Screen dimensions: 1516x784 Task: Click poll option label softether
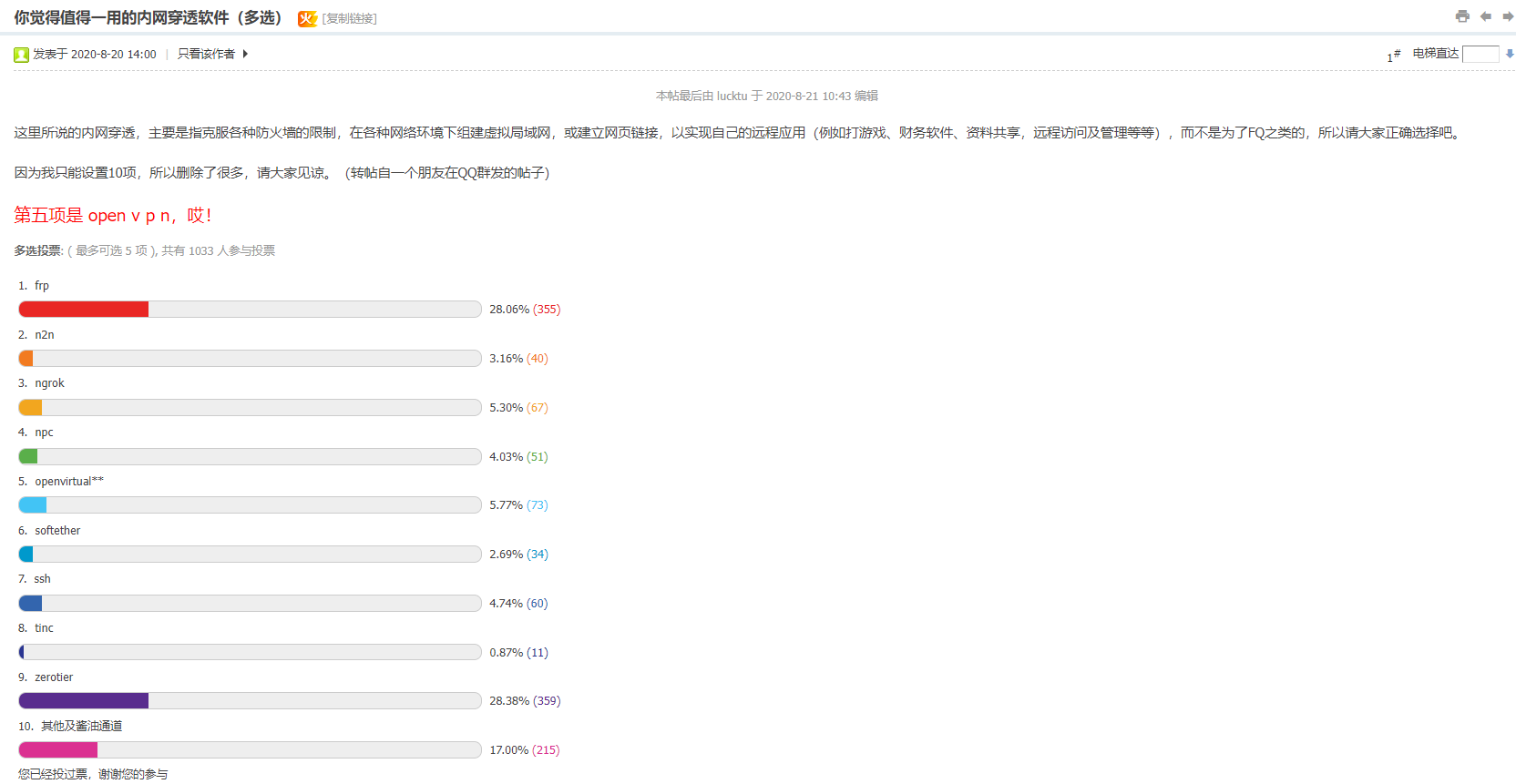point(57,531)
